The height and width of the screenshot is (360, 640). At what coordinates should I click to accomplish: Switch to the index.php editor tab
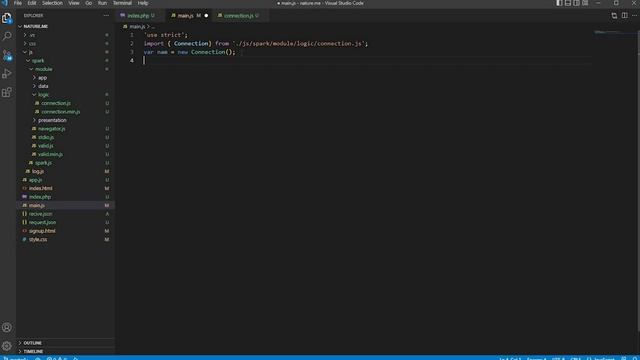click(139, 16)
